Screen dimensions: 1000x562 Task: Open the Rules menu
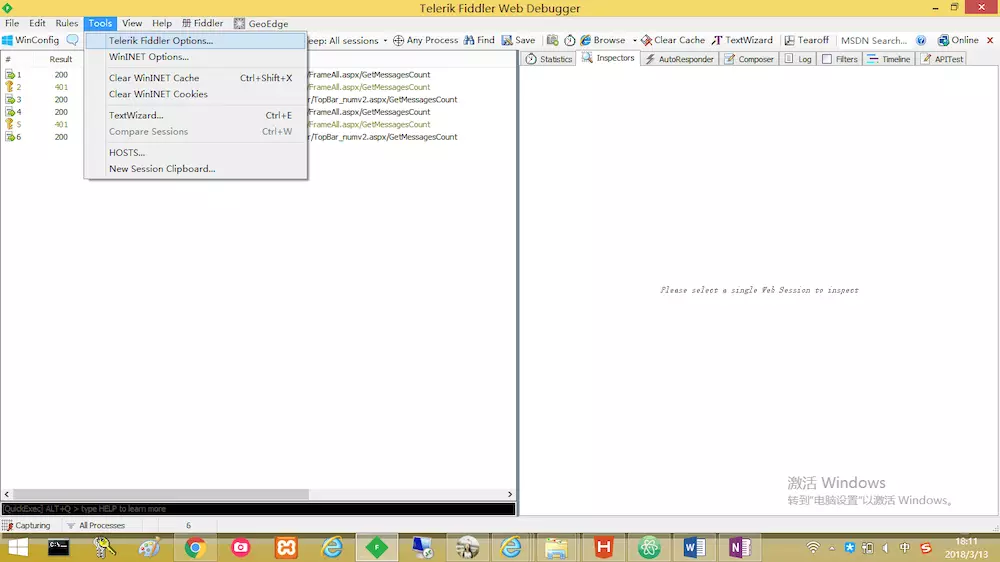66,23
